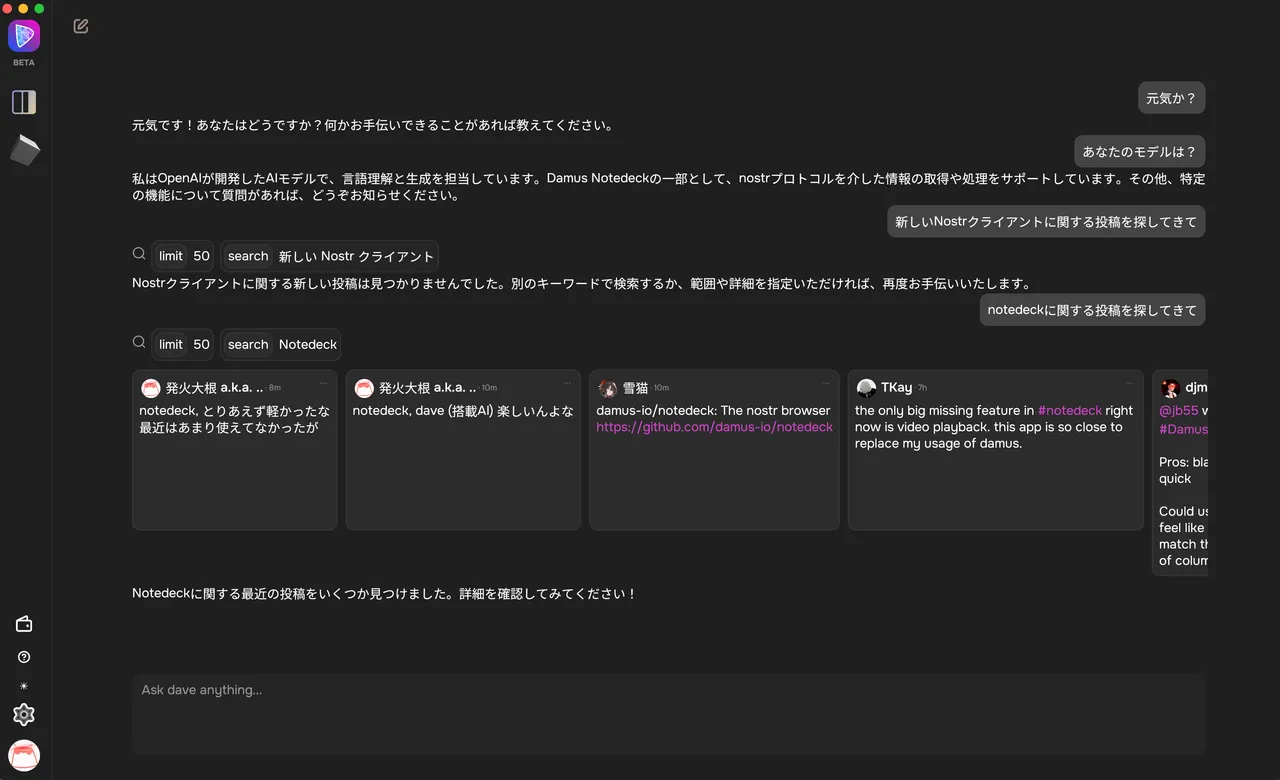1280x780 pixels.
Task: Click the note text "notedeck, とりあえず軽かったな"
Action: (234, 410)
